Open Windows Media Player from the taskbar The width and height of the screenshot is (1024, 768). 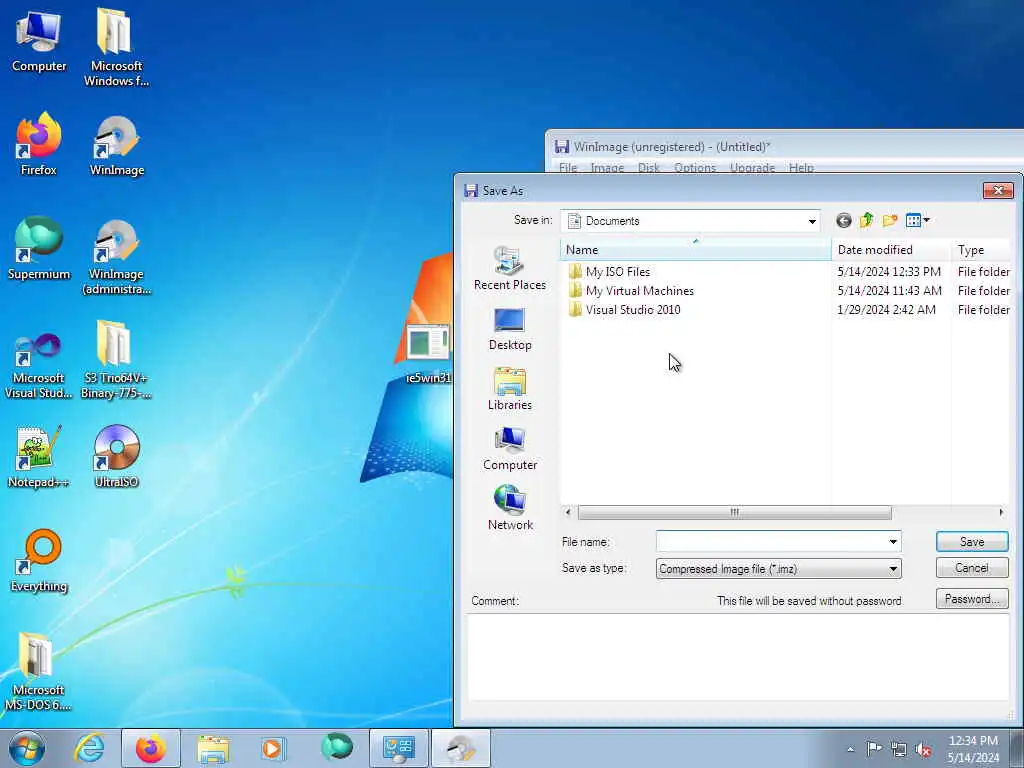pyautogui.click(x=274, y=748)
